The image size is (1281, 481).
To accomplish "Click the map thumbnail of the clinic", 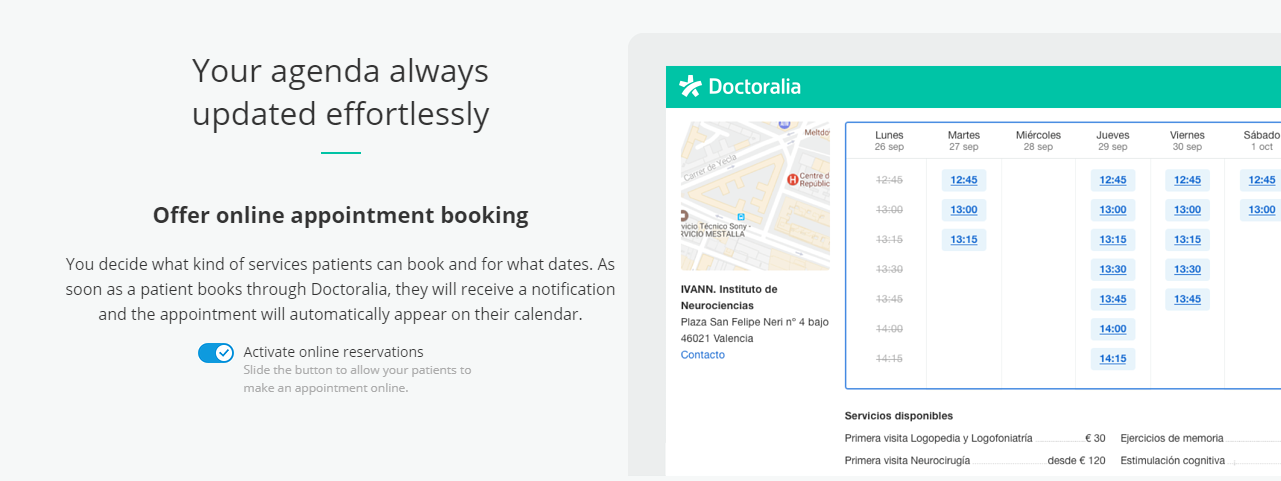I will click(x=755, y=196).
